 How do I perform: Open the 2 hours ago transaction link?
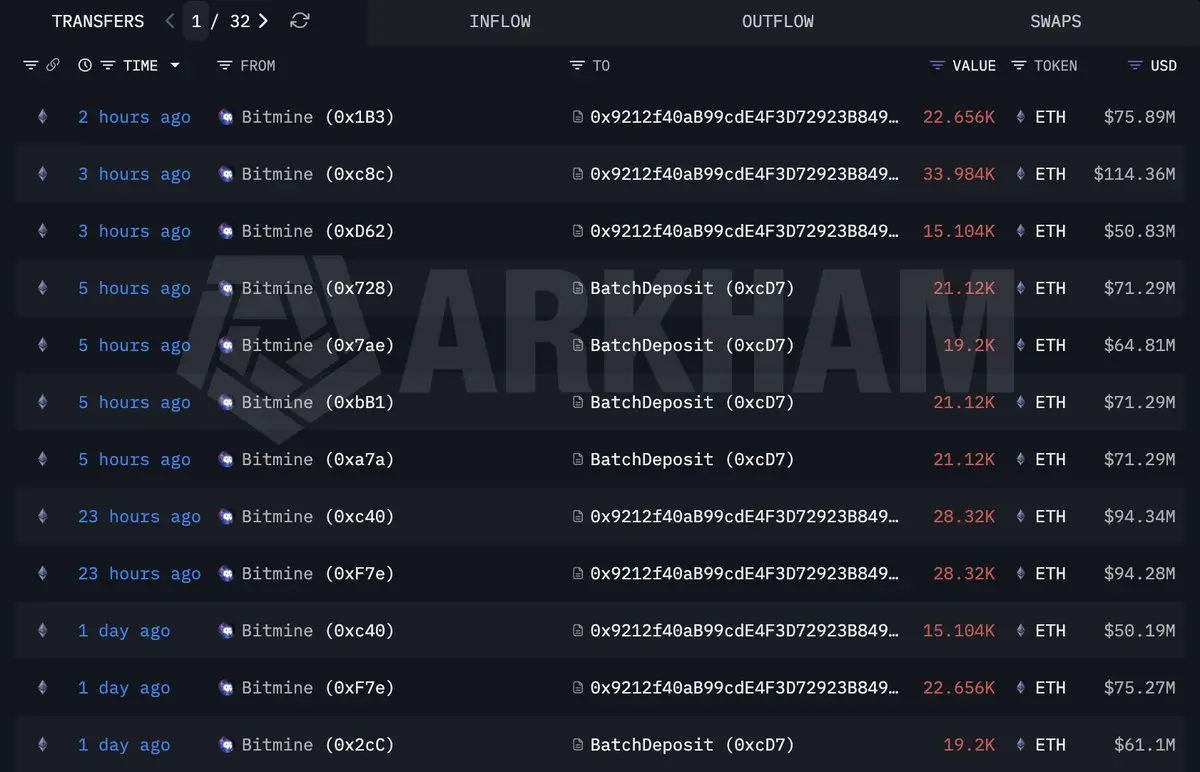click(x=134, y=116)
